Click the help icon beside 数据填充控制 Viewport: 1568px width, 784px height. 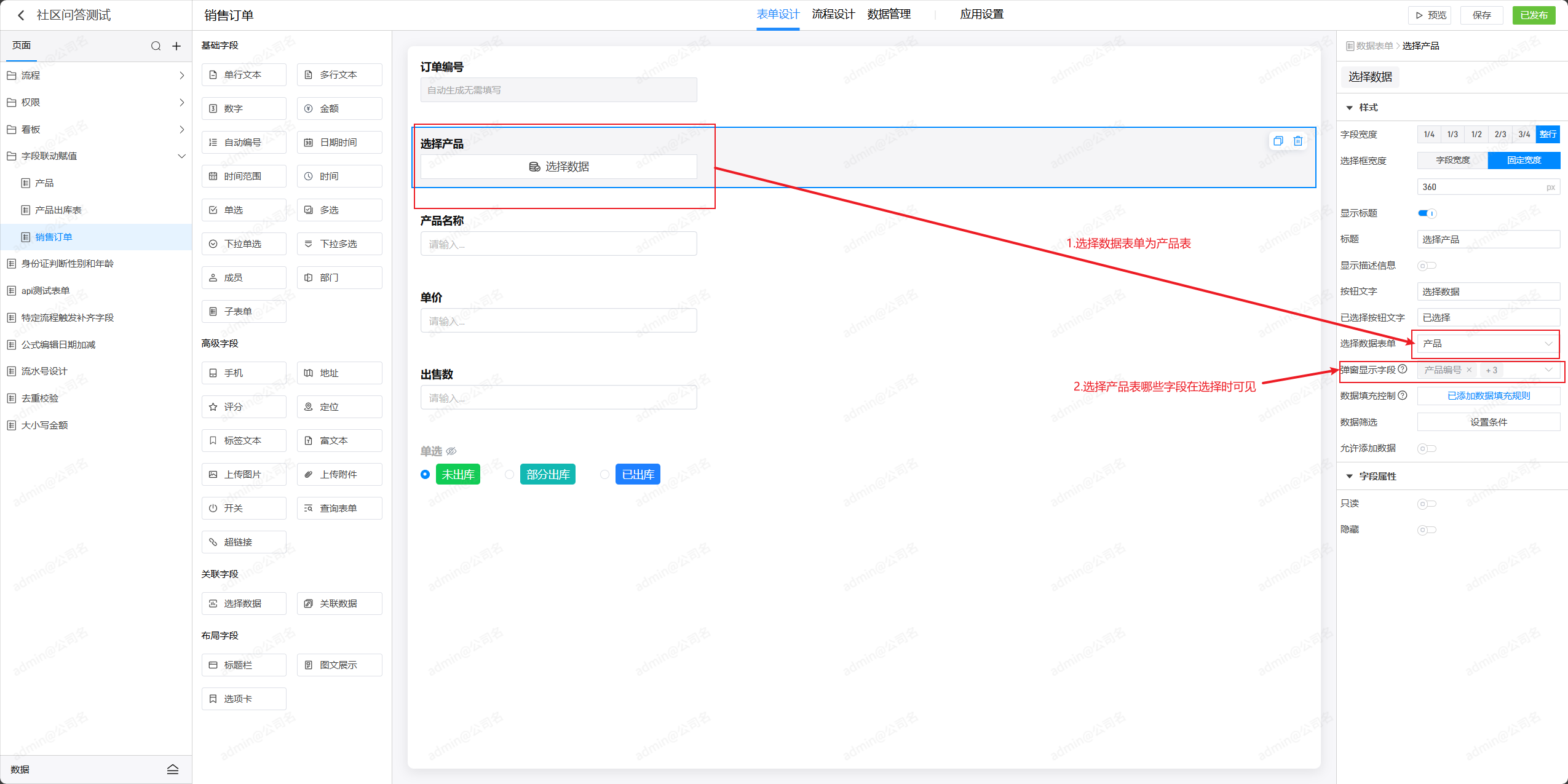(x=1403, y=395)
